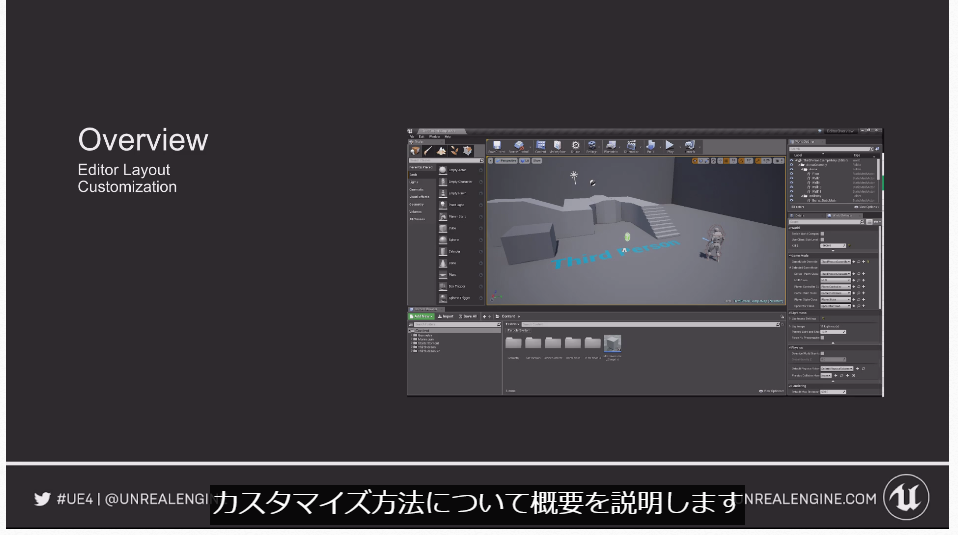Toggle the viewport grid snapping icon
This screenshot has height=535, width=958.
tap(726, 161)
